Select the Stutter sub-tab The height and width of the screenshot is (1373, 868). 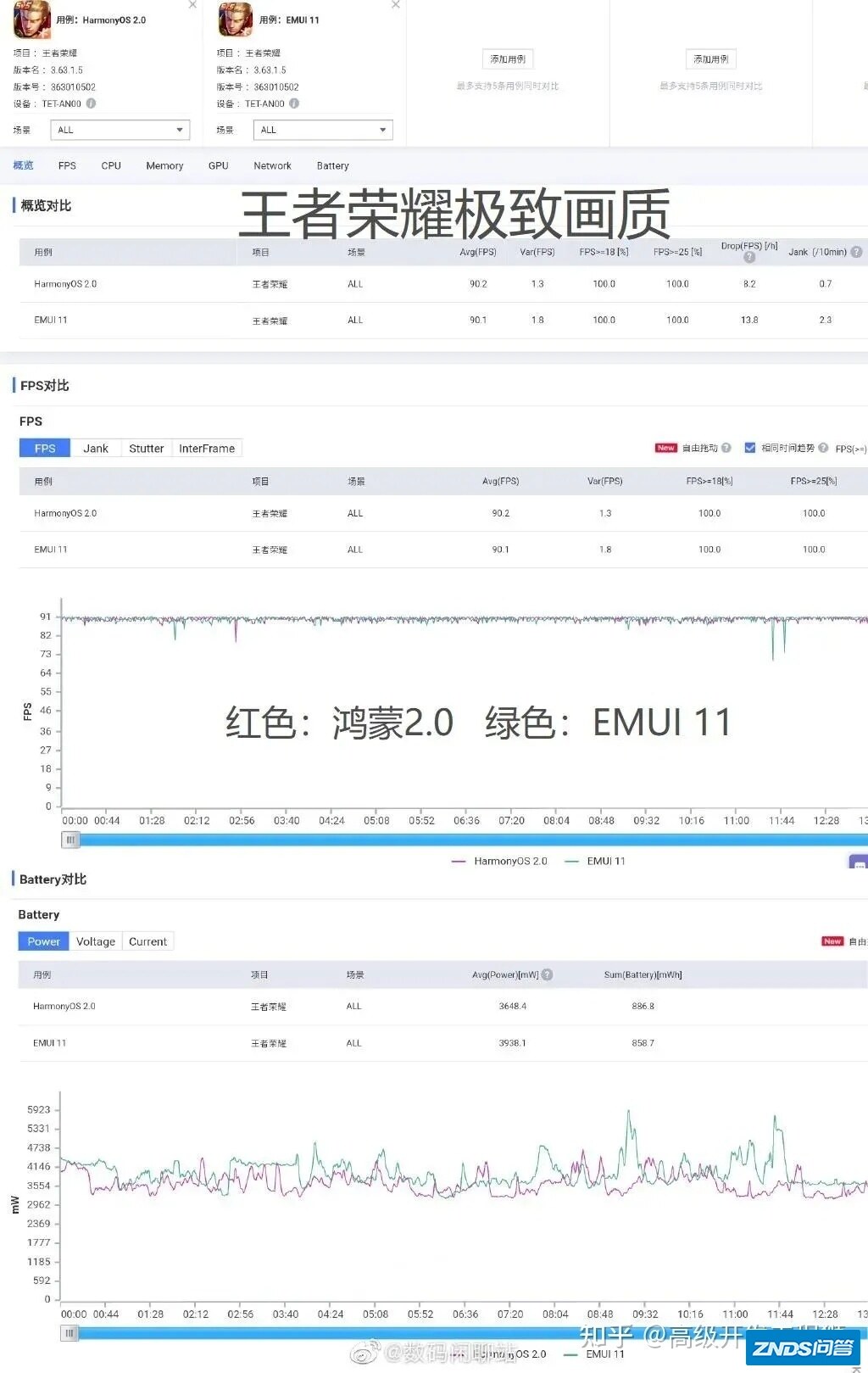[147, 449]
